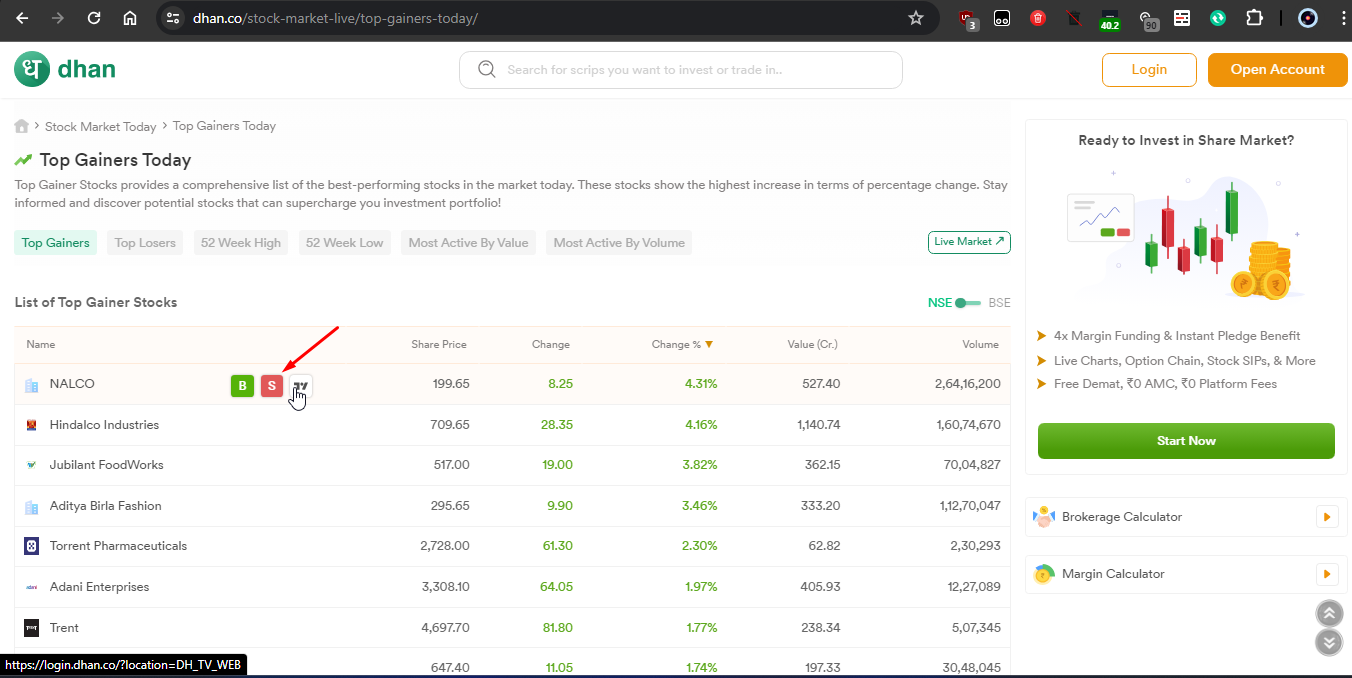Reload the current page

click(94, 18)
